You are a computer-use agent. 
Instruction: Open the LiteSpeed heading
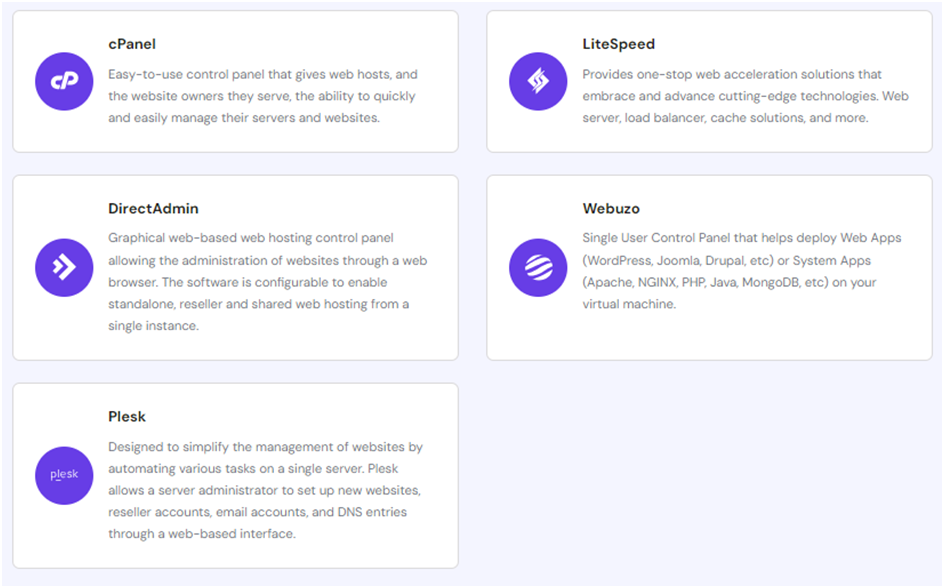(618, 44)
